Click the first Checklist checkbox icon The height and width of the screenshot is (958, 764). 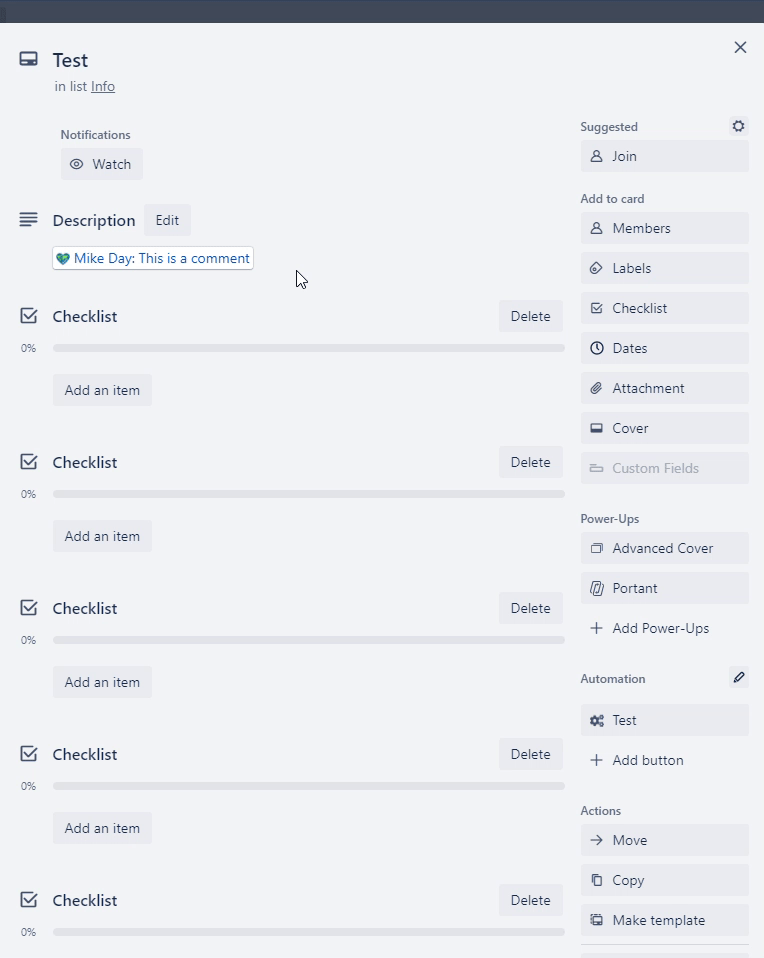[x=28, y=315]
